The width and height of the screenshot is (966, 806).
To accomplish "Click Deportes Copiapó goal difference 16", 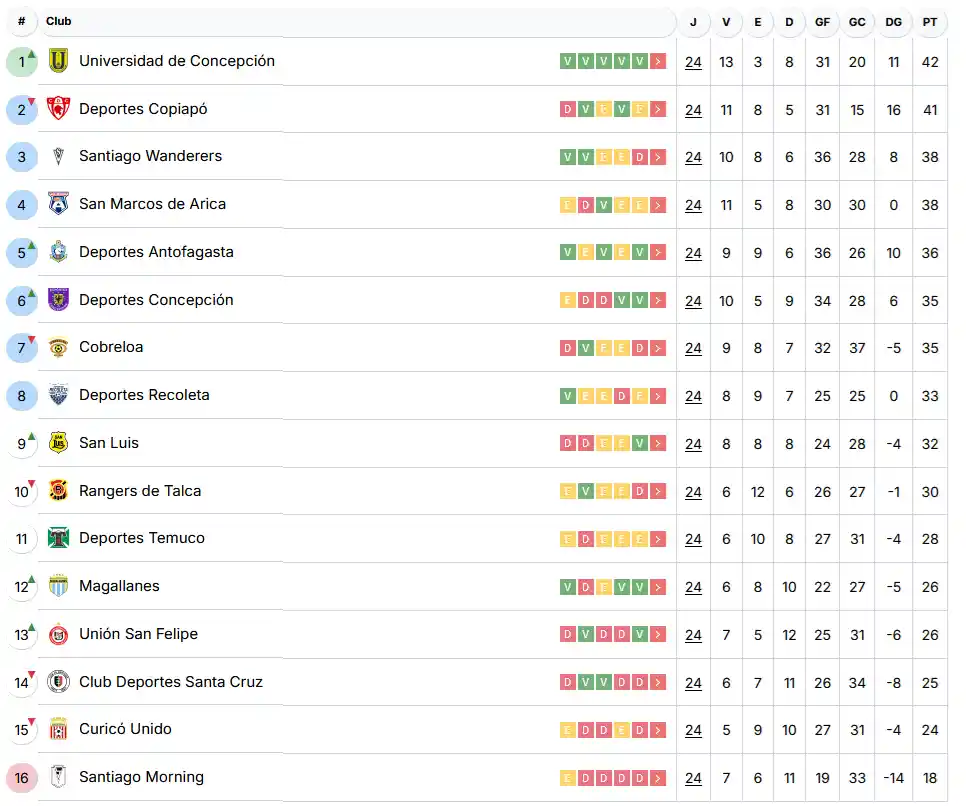I will click(x=893, y=110).
